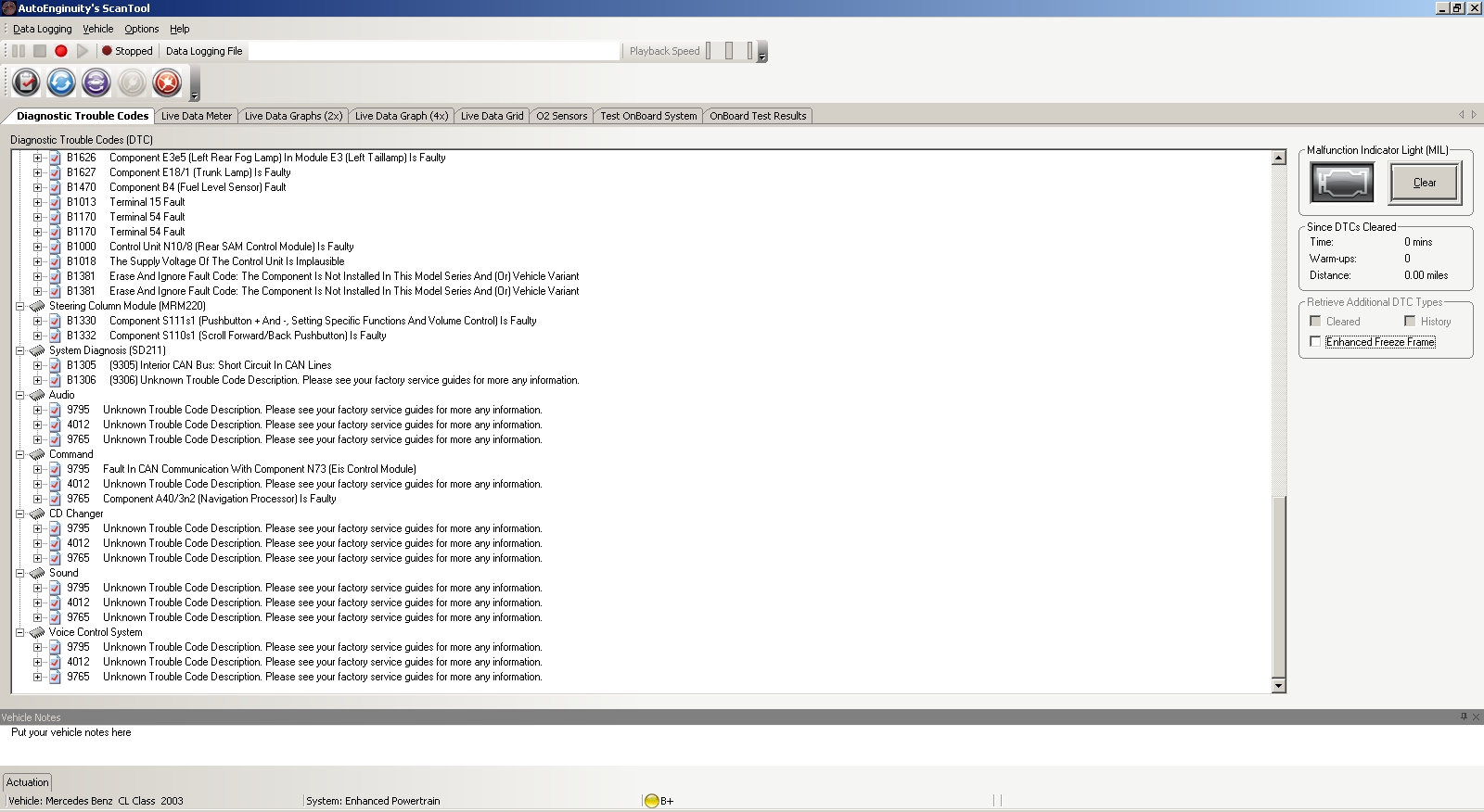Expand the B1330 trouble code entry
The width and height of the screenshot is (1484, 812).
coord(37,321)
